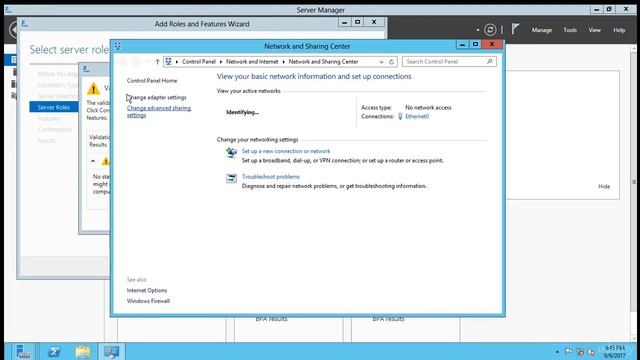Open the View menu in Server Manager

(594, 30)
